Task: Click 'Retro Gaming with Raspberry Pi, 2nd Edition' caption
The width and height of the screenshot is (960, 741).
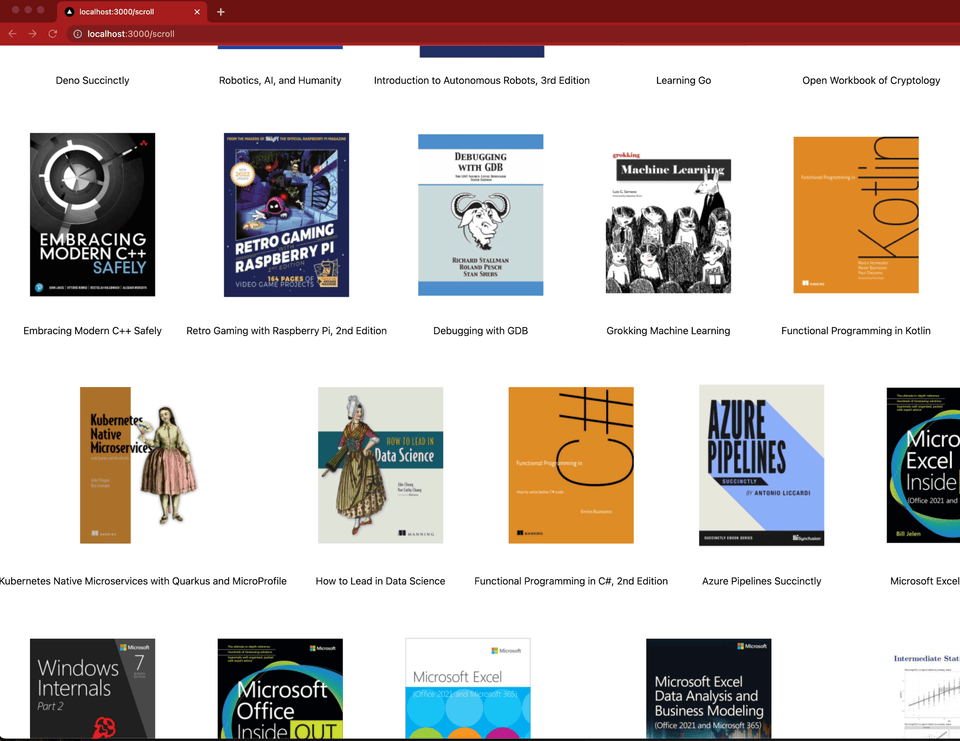Action: 287,331
